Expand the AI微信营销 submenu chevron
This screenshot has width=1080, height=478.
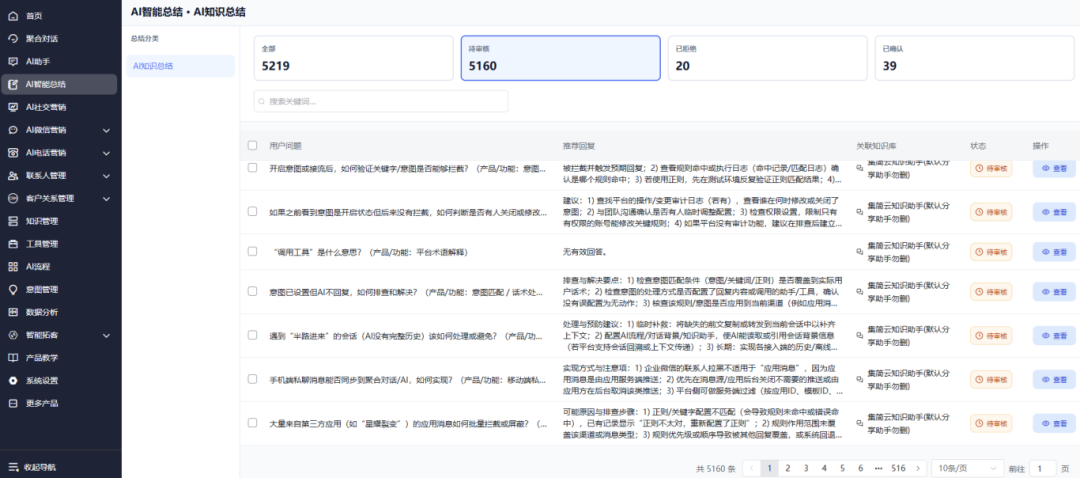[x=106, y=129]
